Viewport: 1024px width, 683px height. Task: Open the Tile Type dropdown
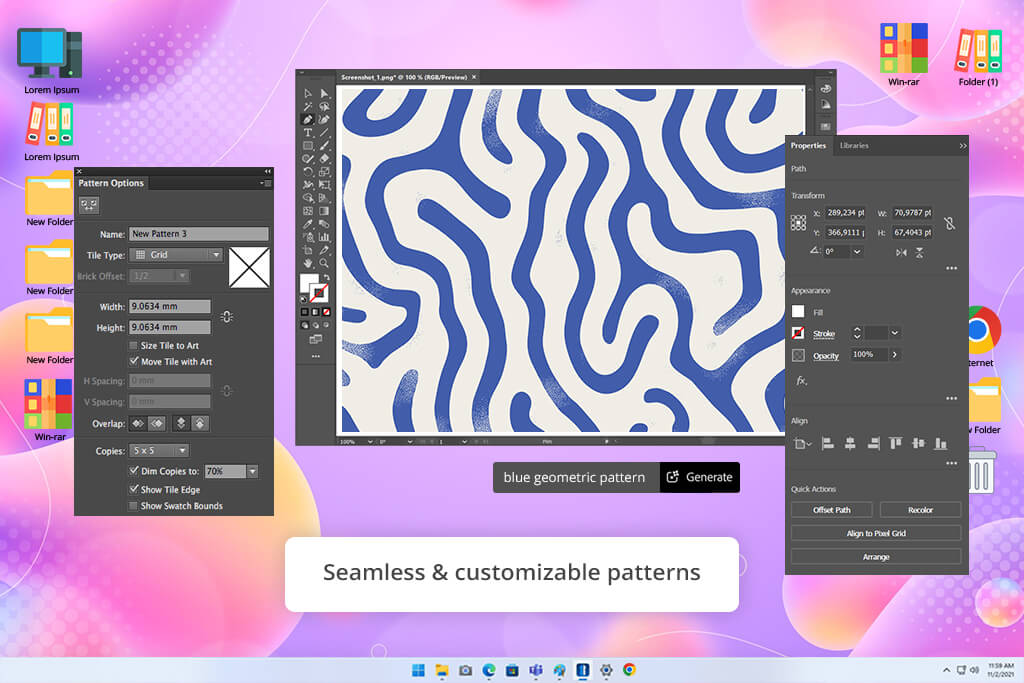pyautogui.click(x=176, y=255)
